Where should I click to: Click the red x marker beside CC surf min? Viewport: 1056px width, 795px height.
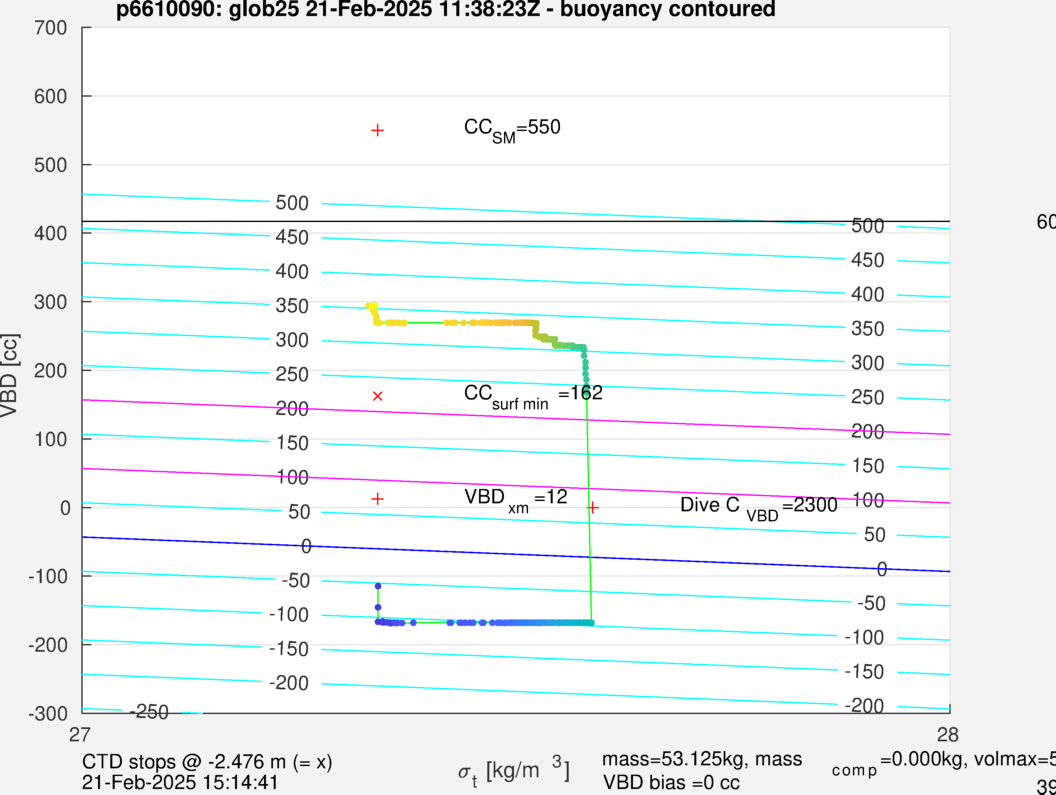pyautogui.click(x=378, y=396)
